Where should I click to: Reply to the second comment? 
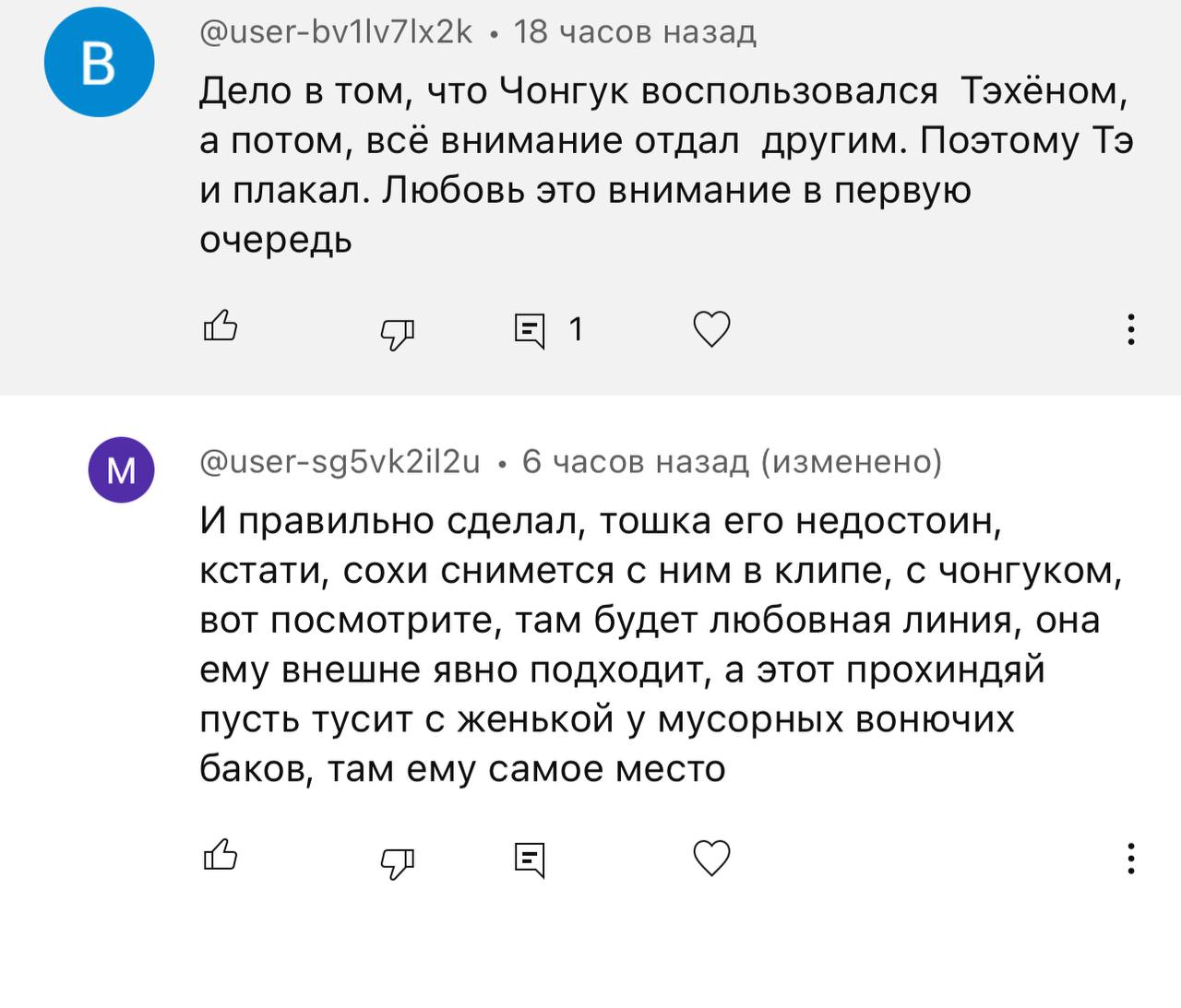tap(530, 860)
